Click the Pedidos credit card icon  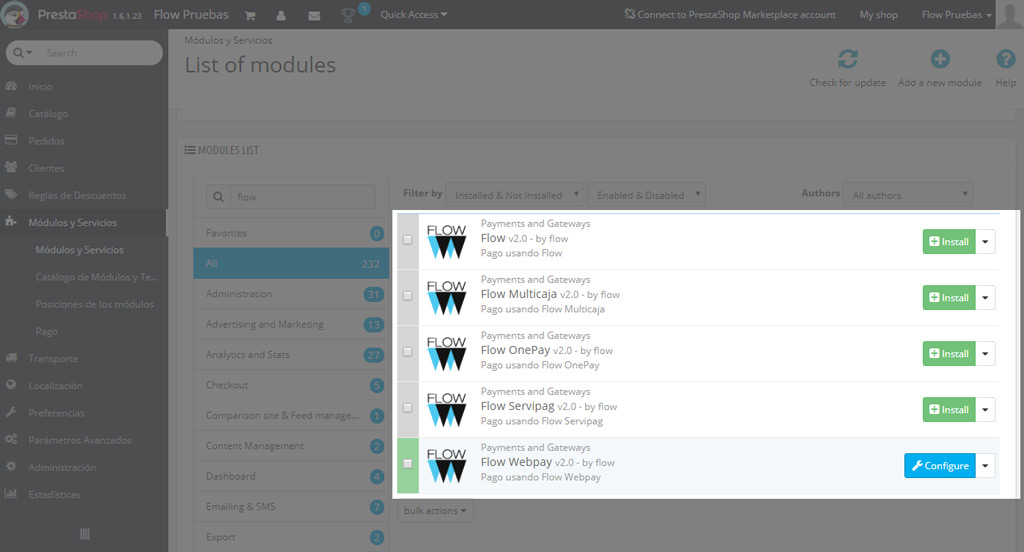[x=11, y=140]
